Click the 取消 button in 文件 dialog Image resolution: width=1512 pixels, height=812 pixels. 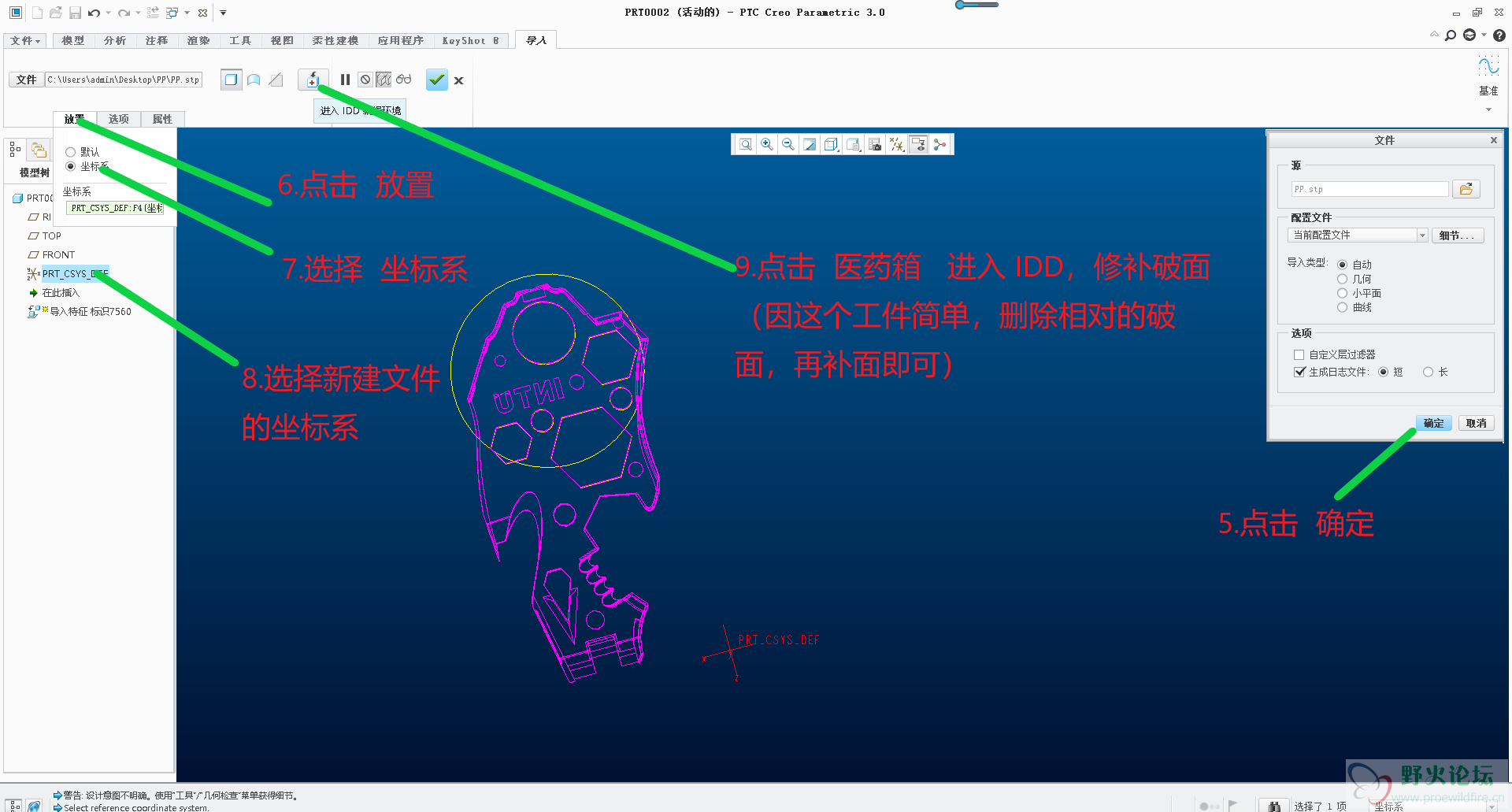[x=1476, y=423]
